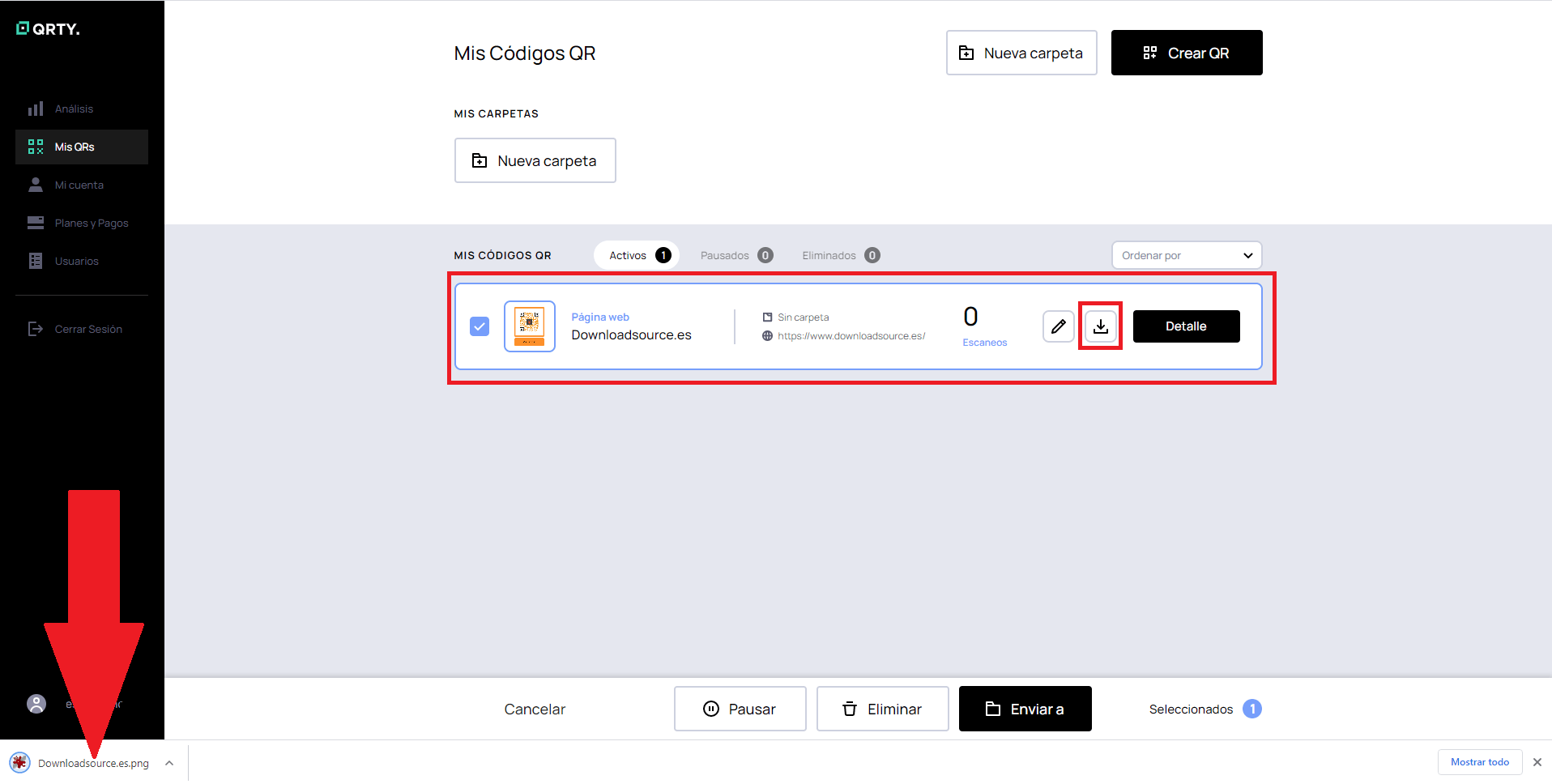Click the Página web type label

pyautogui.click(x=600, y=317)
